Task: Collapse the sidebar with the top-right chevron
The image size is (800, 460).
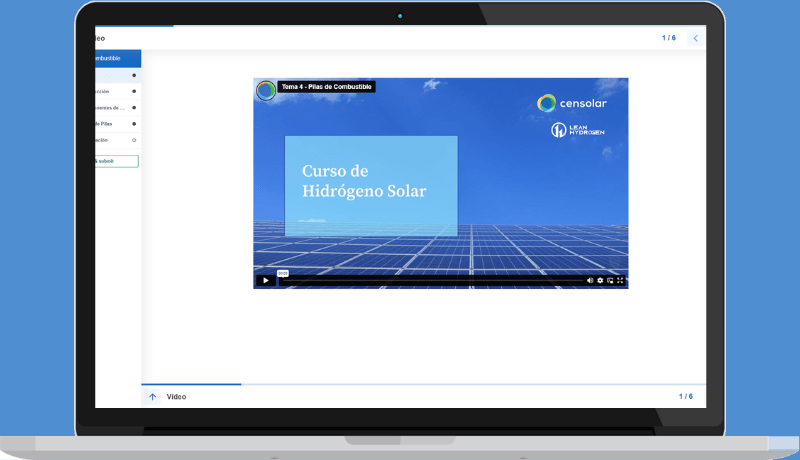Action: pyautogui.click(x=695, y=38)
